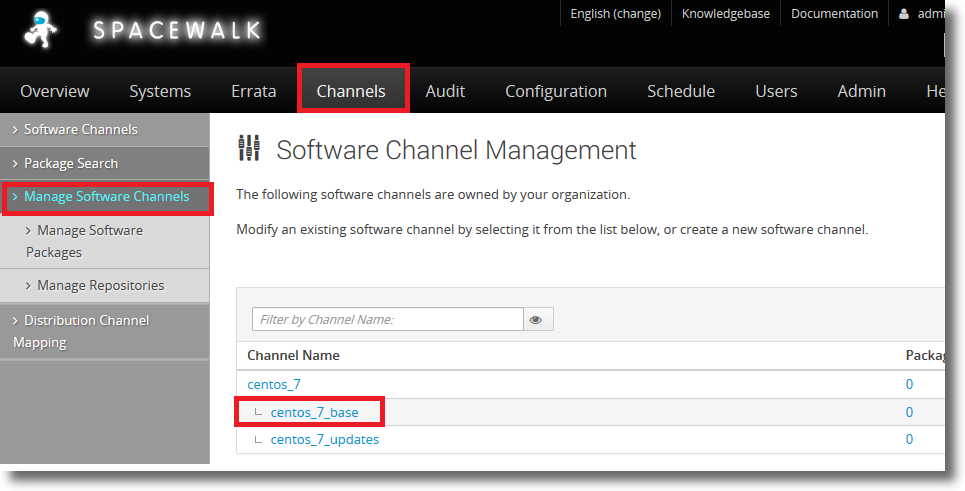Expand the Software Channels sidebar chevron
This screenshot has width=965, height=491.
15,130
